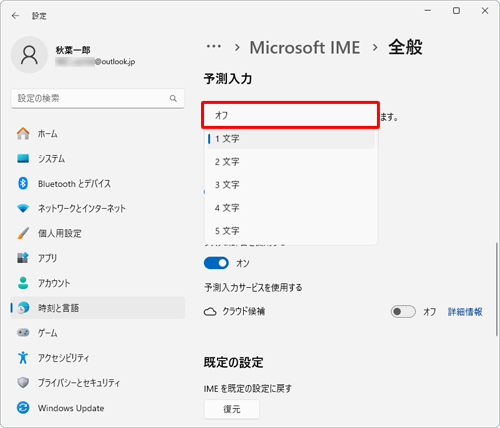Click the システム label in sidebar
This screenshot has height=428, width=500.
(51, 159)
